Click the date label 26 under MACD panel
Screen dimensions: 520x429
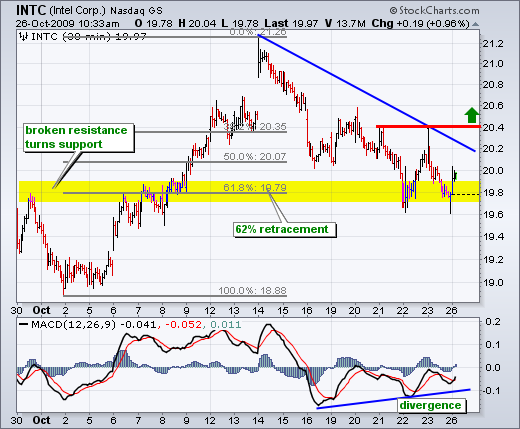[451, 421]
